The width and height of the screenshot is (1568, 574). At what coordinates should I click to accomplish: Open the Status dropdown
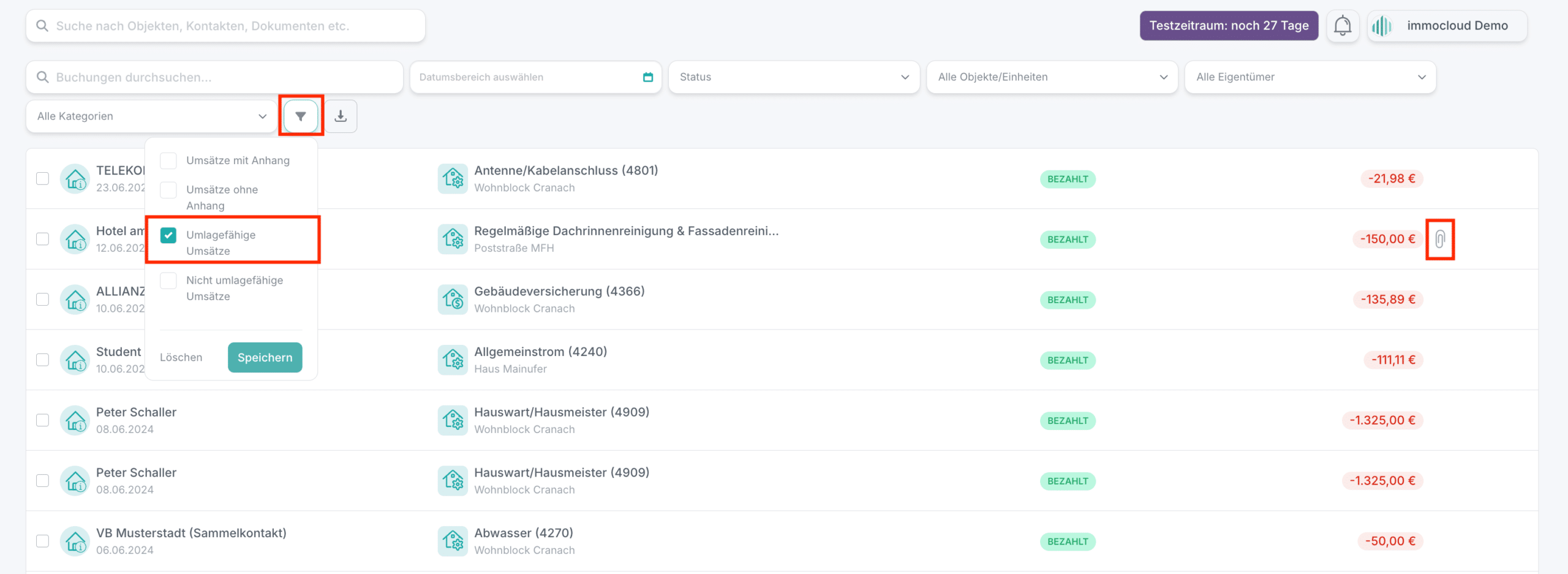794,77
